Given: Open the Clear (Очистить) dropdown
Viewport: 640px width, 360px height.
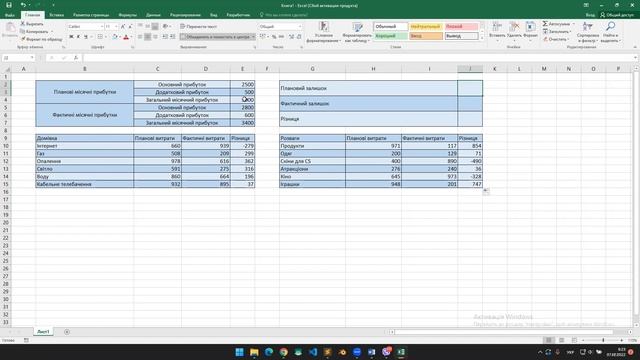Looking at the screenshot, I should [556, 39].
